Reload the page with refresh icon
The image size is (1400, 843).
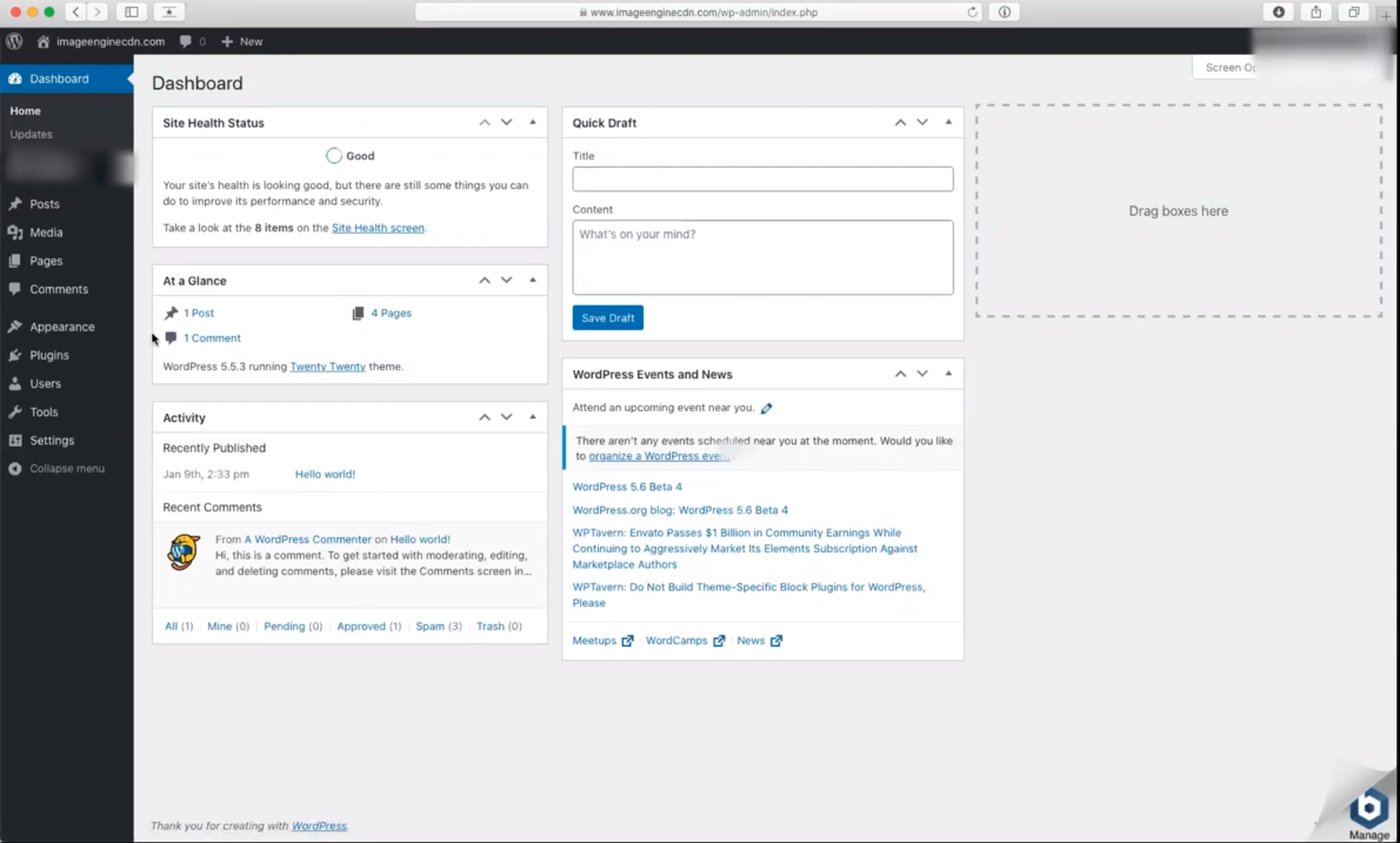[973, 12]
